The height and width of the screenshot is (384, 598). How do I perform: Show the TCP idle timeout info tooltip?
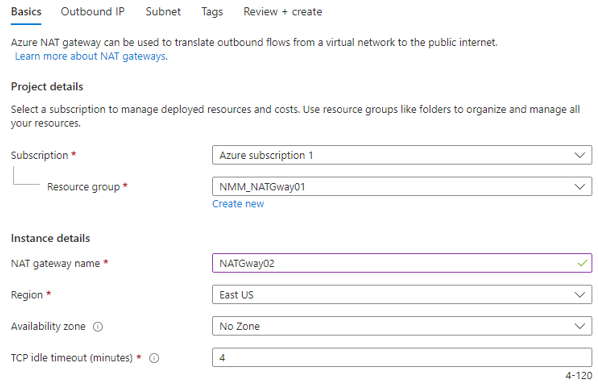click(x=154, y=358)
